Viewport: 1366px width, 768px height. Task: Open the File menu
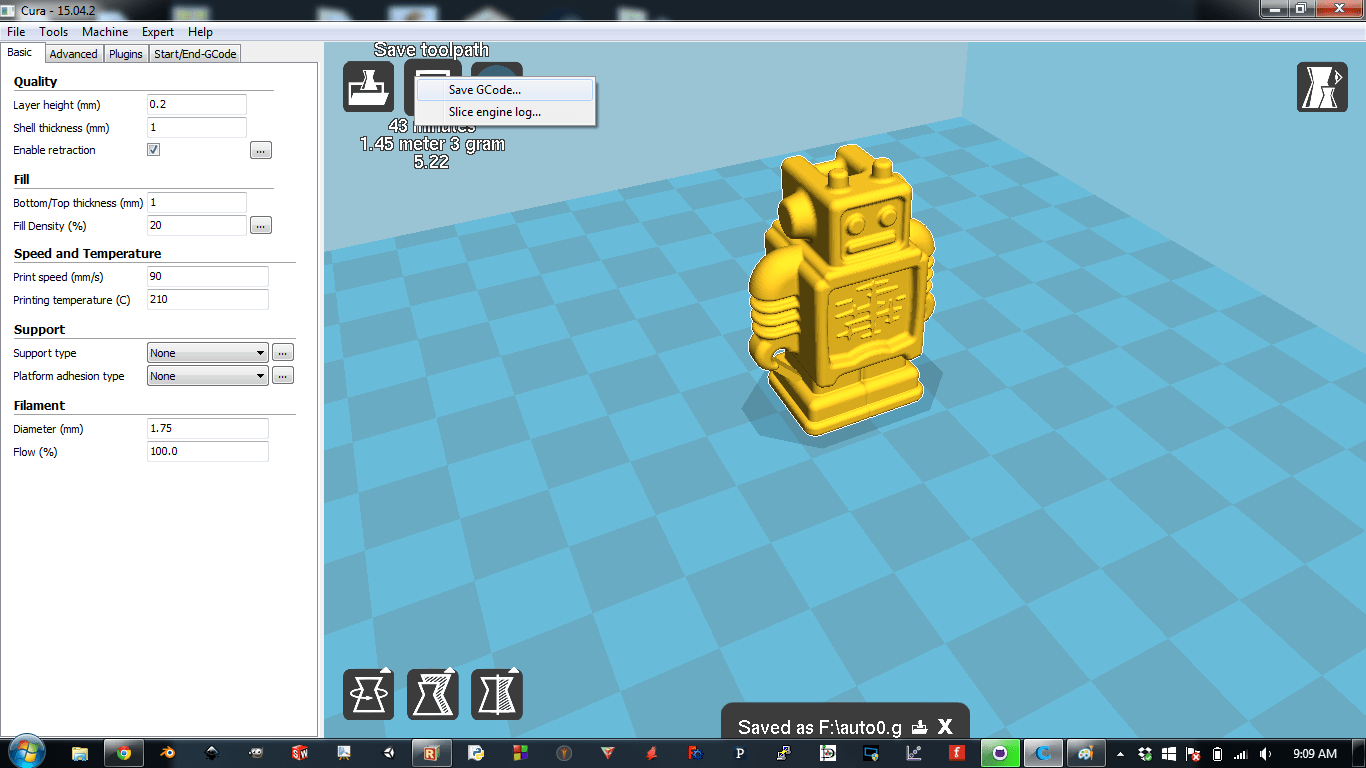click(x=16, y=32)
